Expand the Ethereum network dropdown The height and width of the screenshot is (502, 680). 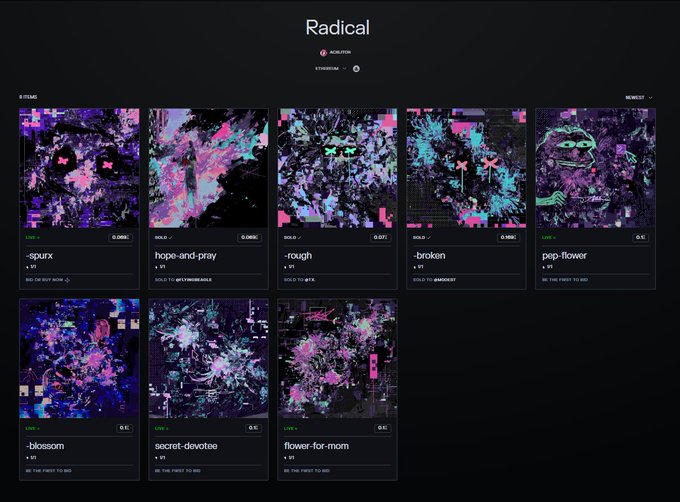coord(331,68)
